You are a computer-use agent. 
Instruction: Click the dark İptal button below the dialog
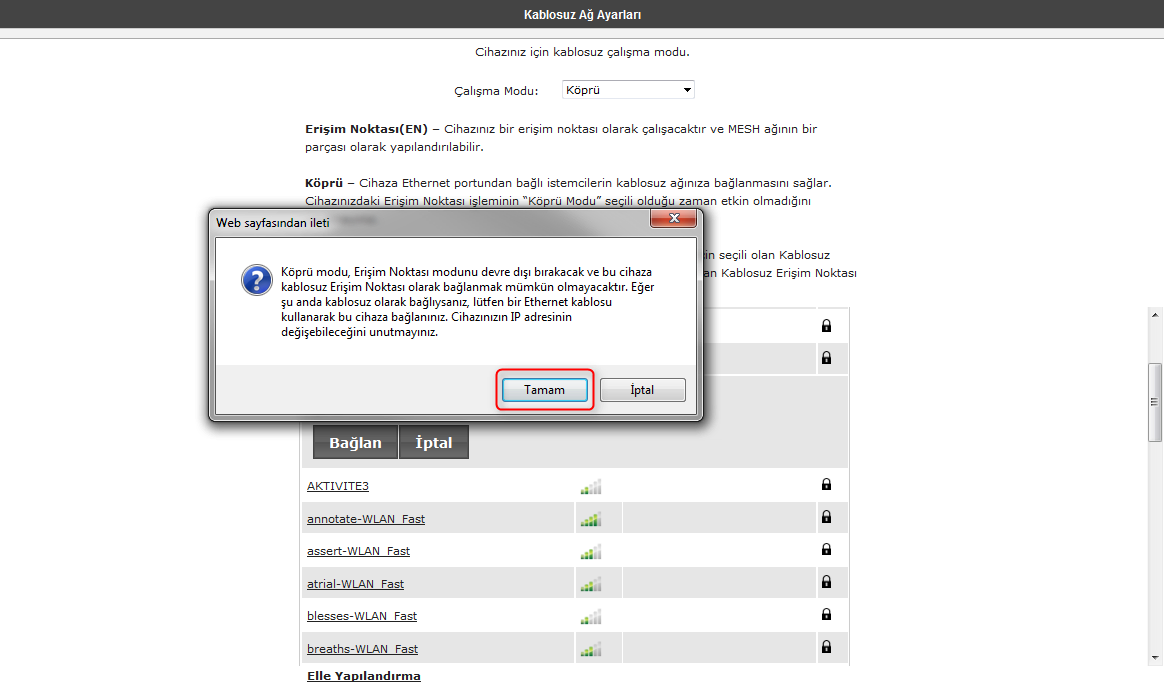[434, 443]
